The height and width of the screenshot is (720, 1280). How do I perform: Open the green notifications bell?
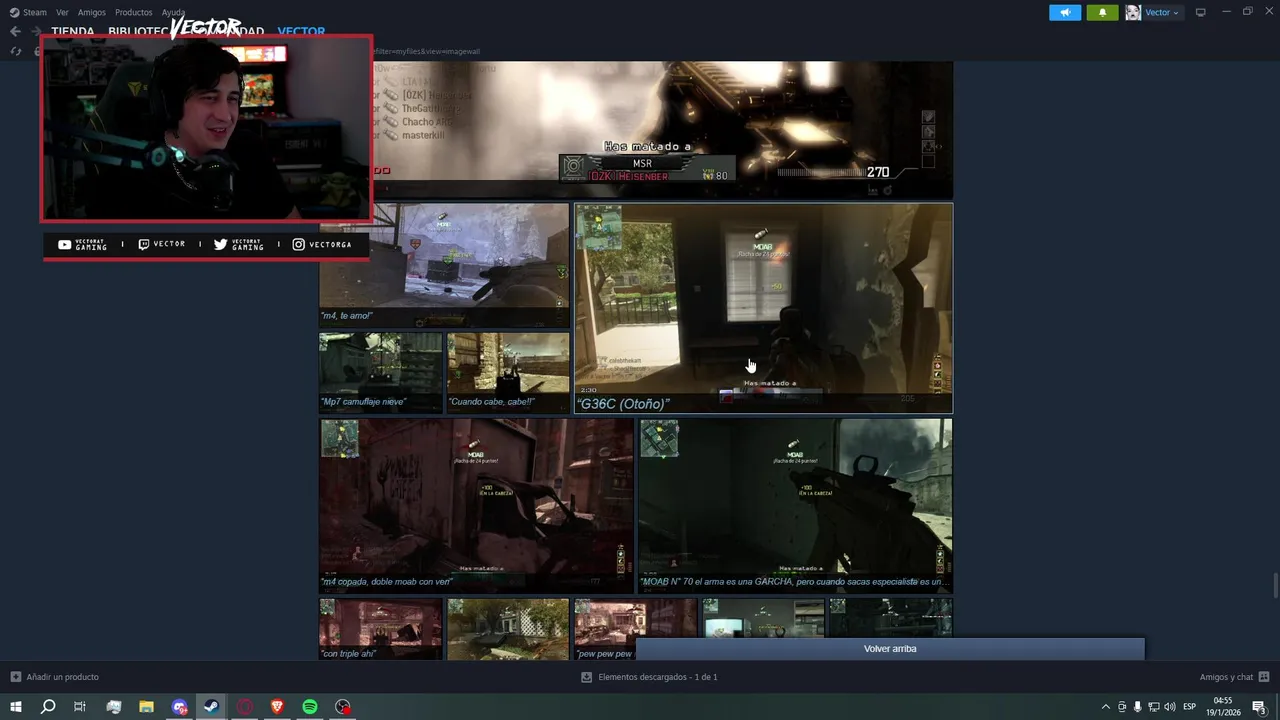[1102, 12]
